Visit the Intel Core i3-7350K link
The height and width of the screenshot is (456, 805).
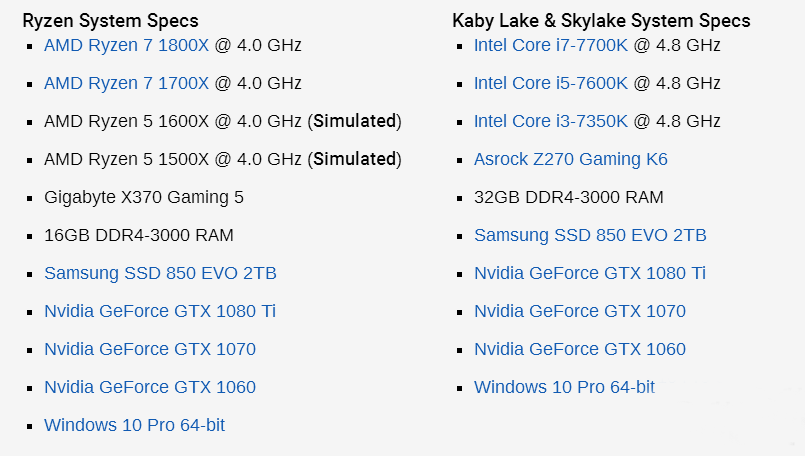551,121
